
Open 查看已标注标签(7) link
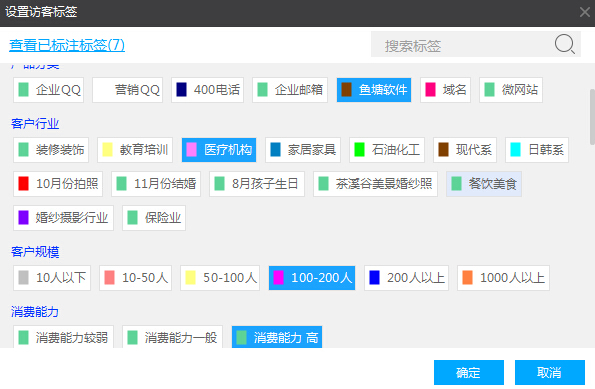(x=67, y=45)
